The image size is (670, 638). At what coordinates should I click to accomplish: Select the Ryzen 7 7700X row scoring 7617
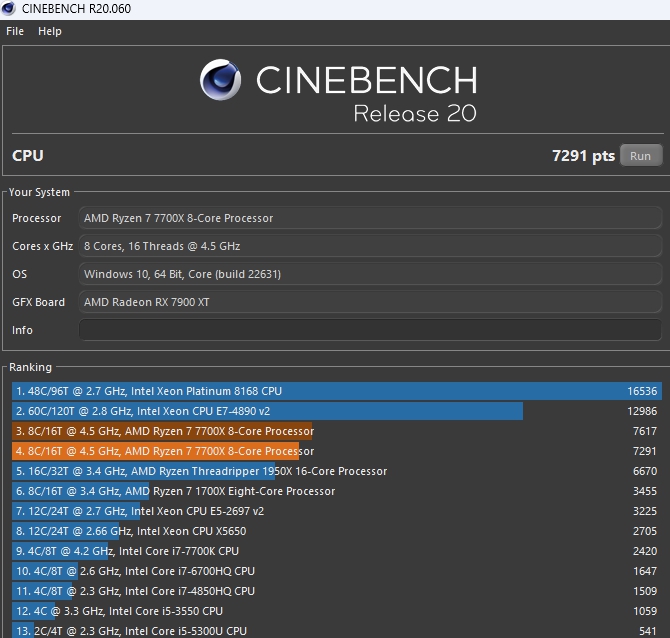[337, 431]
